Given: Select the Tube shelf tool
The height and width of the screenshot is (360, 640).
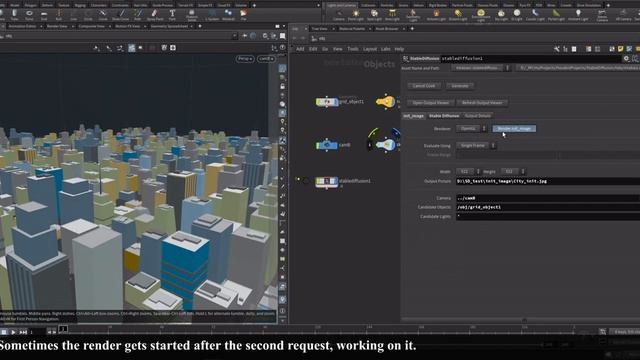Looking at the screenshot, I should point(14,15).
